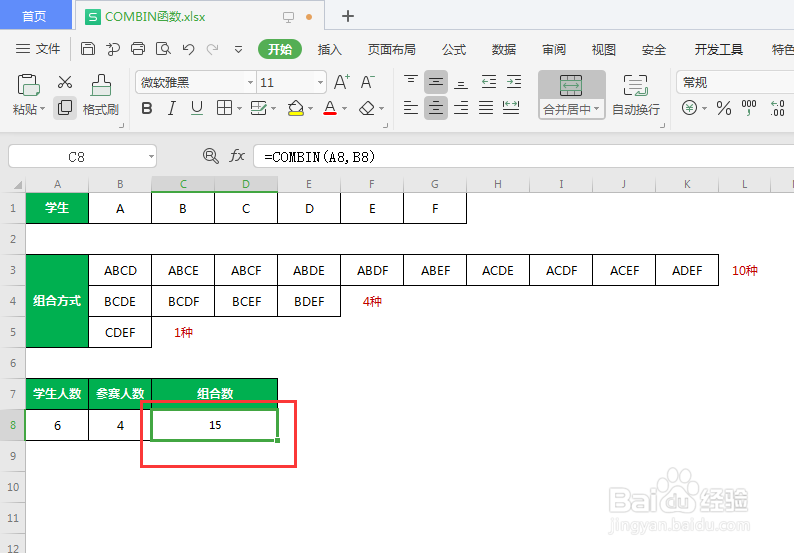Align text left
Screen dimensions: 794x553
411,107
